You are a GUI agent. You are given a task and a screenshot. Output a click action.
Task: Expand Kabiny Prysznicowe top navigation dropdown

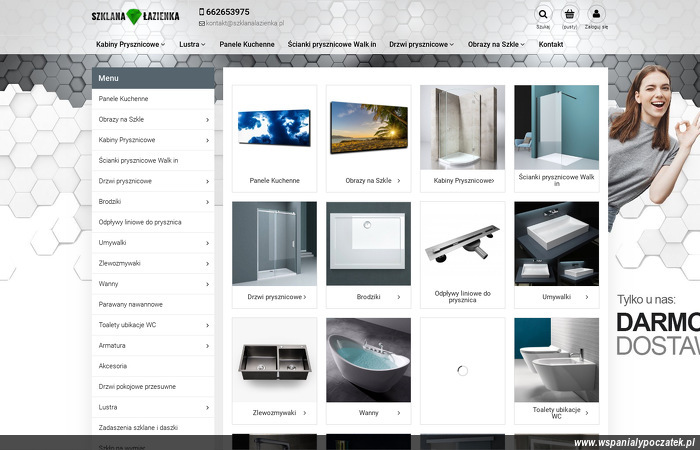click(130, 44)
